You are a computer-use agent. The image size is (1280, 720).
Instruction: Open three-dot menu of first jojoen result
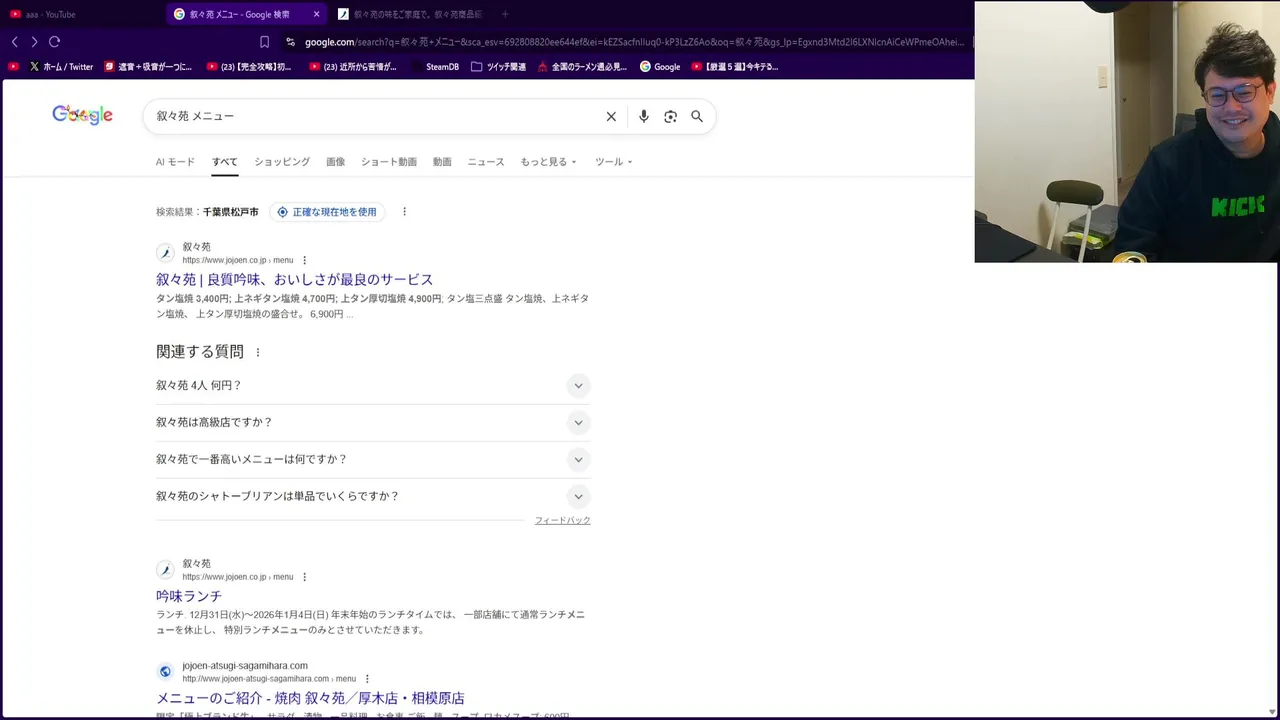click(x=305, y=261)
